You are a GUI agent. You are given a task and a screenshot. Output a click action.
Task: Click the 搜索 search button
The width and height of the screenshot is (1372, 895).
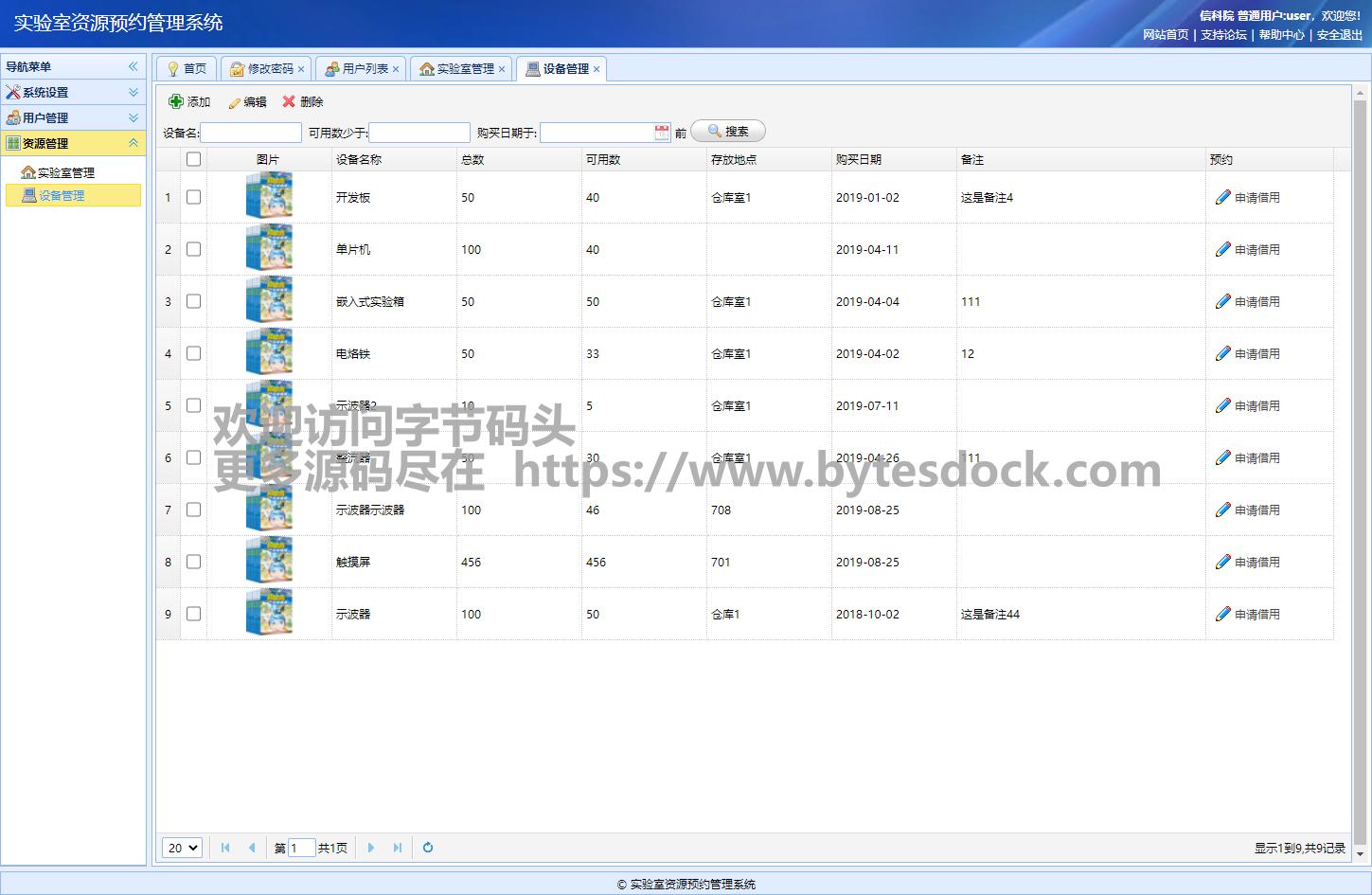click(x=728, y=132)
